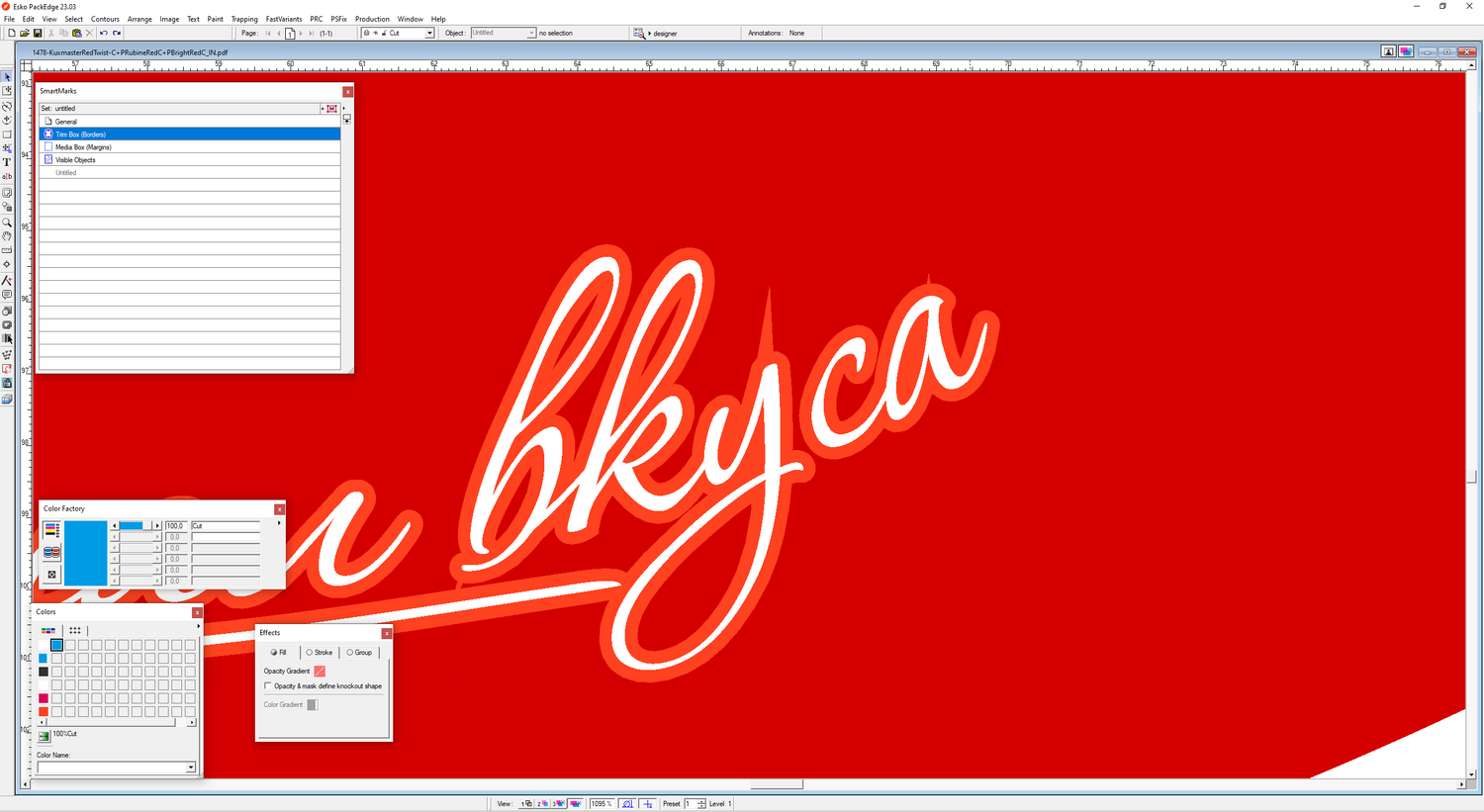Click the crosshair icon in status bar

coord(648,804)
